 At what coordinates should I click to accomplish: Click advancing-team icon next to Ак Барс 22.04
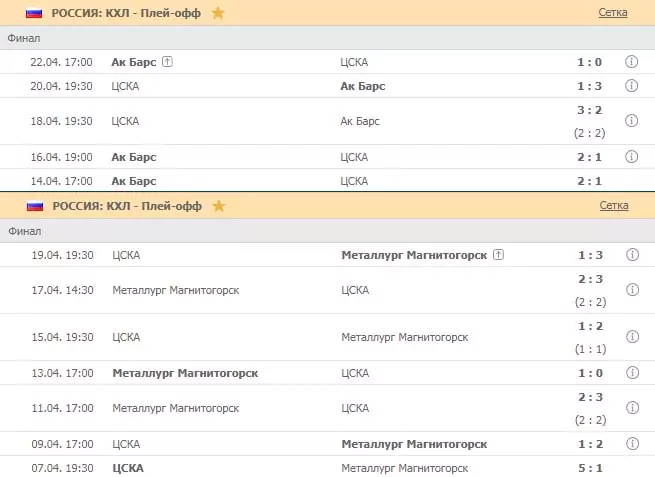167,62
